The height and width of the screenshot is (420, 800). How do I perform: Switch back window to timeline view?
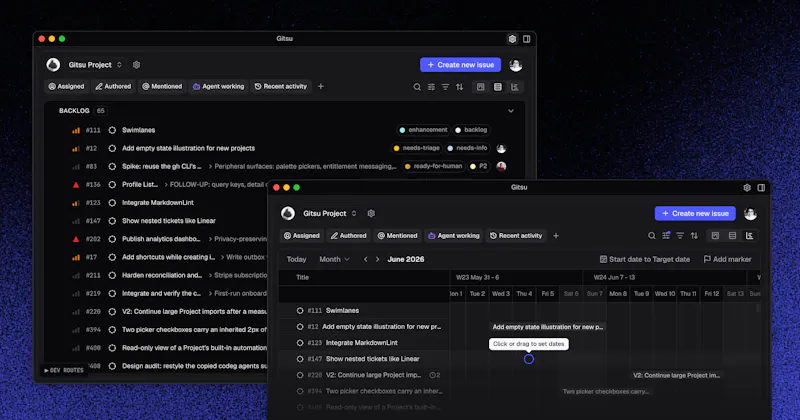[515, 87]
